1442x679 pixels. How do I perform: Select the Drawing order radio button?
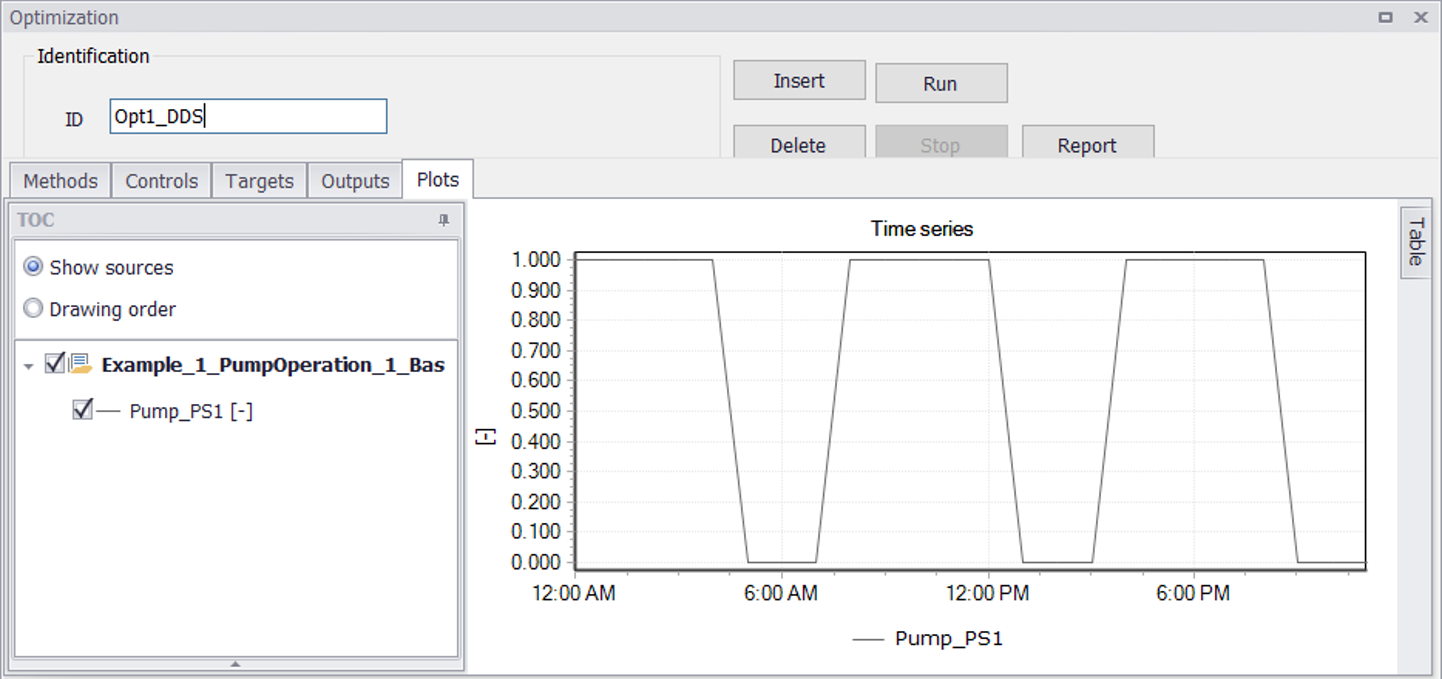click(x=33, y=309)
